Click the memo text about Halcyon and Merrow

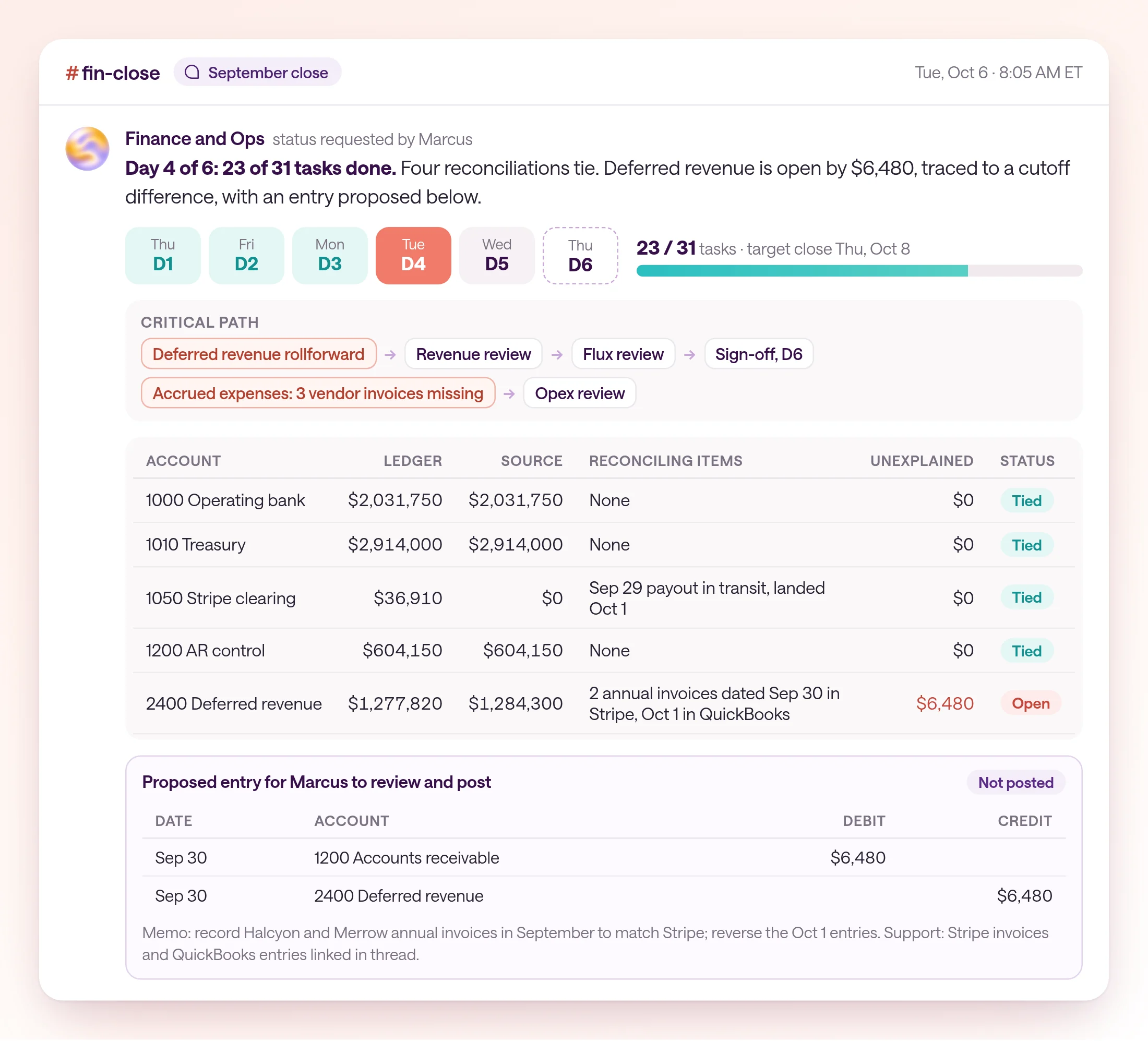coord(595,943)
